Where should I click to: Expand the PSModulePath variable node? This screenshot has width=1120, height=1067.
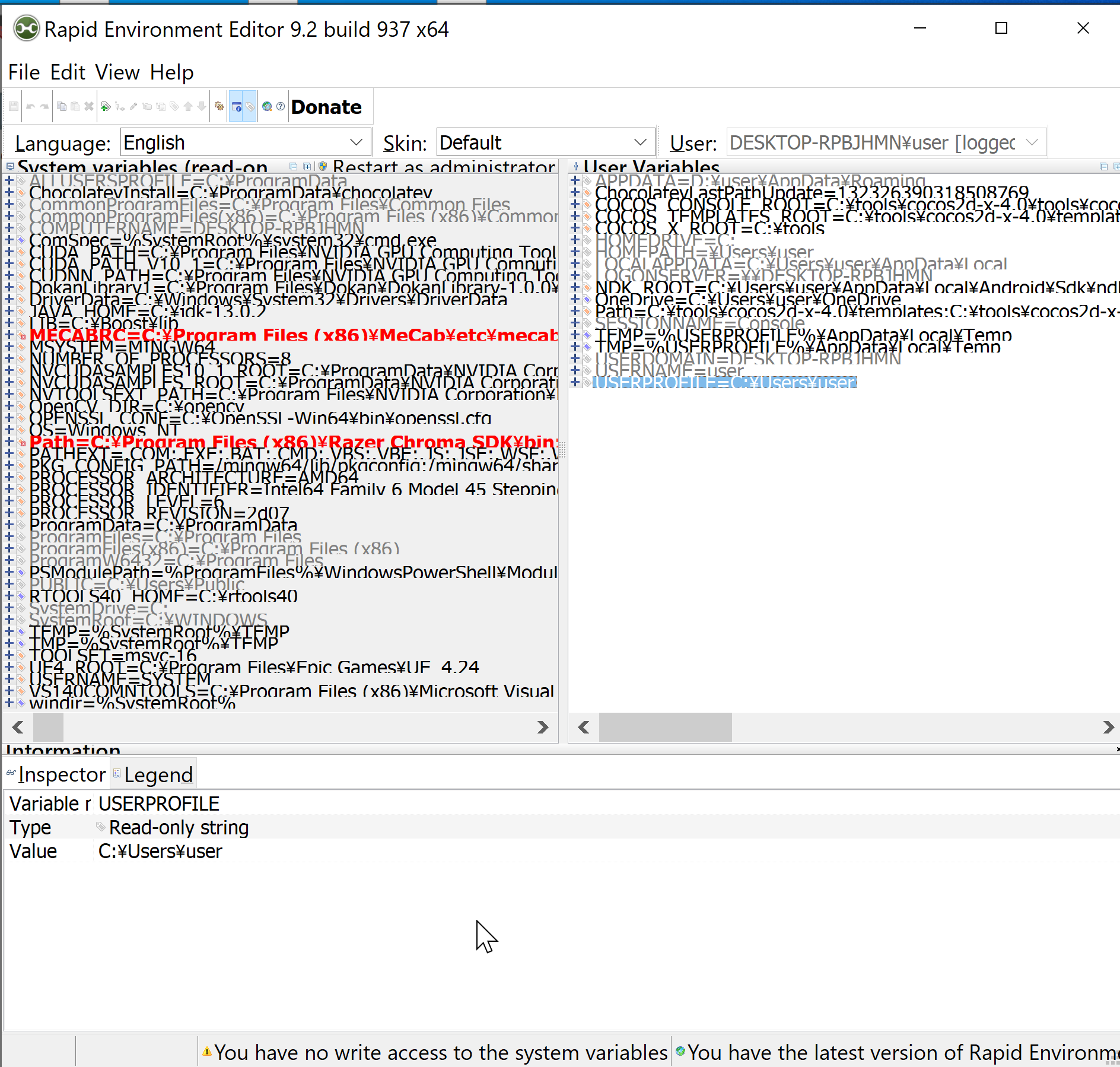[x=9, y=572]
